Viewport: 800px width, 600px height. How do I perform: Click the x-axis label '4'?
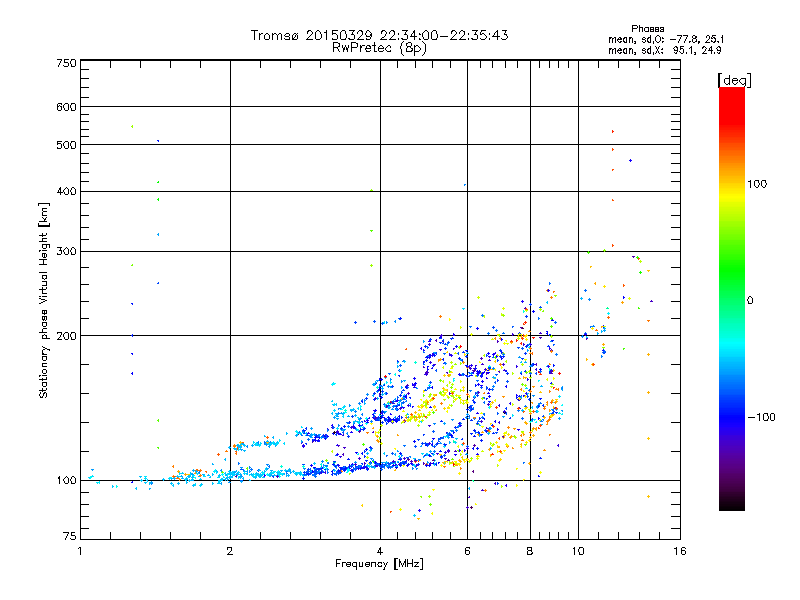(380, 551)
